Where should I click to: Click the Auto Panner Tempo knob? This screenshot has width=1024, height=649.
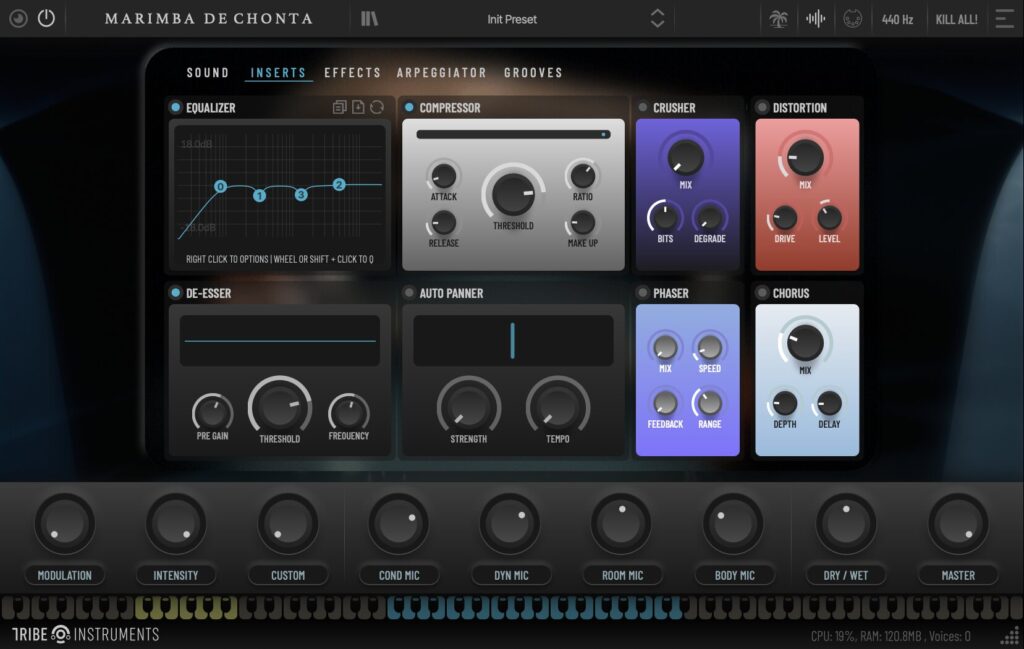pos(558,407)
